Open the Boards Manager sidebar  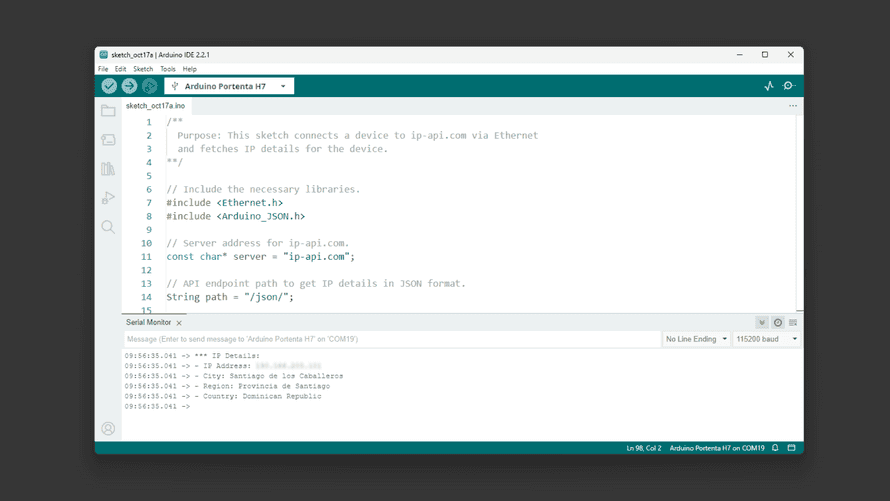point(108,140)
